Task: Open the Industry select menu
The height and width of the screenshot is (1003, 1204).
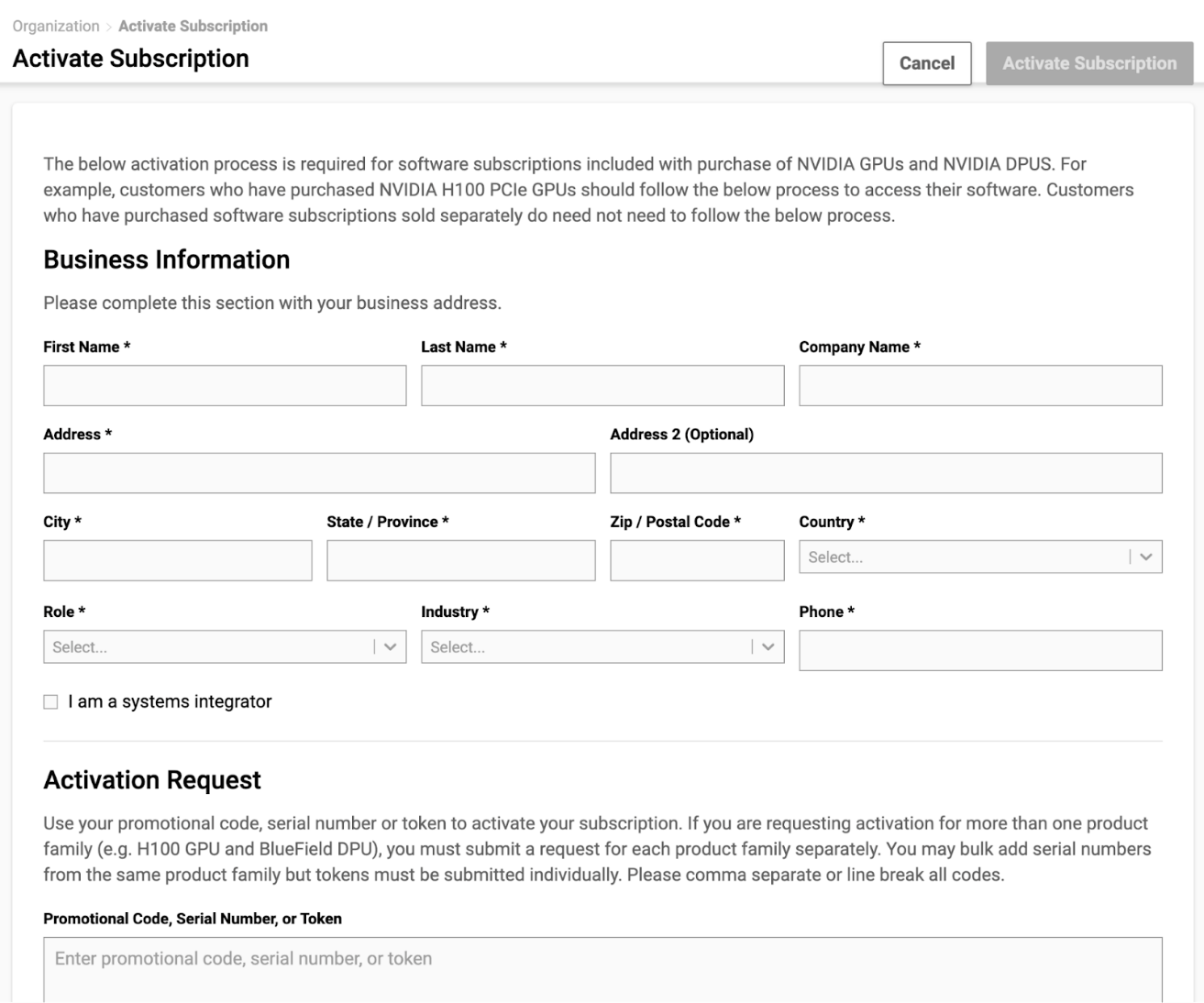Action: tap(587, 647)
